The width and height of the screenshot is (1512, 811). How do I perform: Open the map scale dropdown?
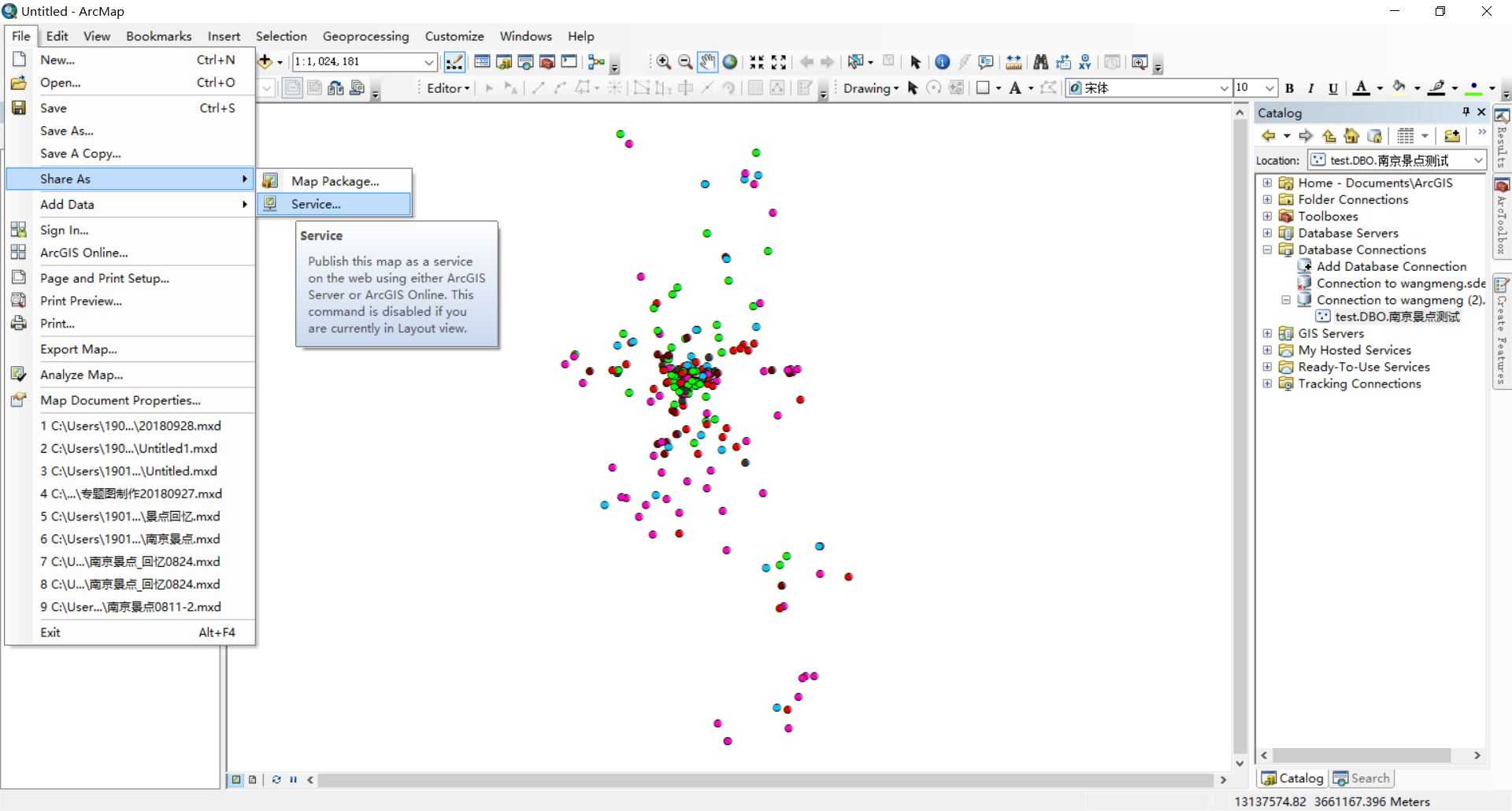click(429, 62)
